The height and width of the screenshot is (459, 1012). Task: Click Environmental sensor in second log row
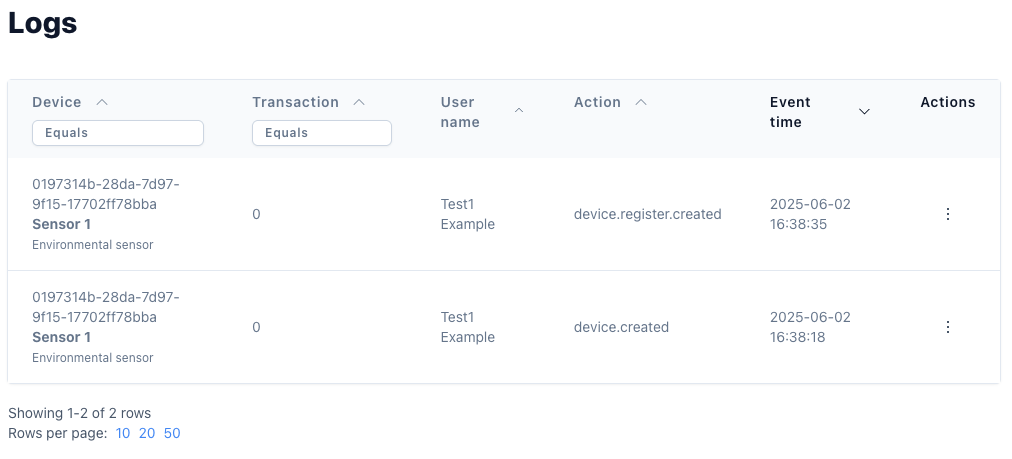coord(93,358)
